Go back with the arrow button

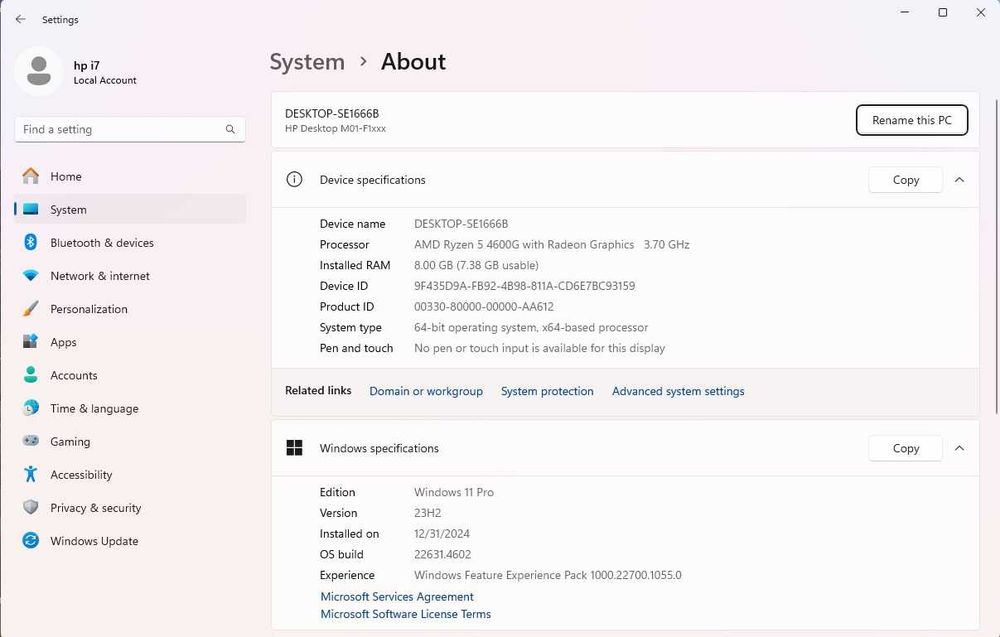coord(20,19)
